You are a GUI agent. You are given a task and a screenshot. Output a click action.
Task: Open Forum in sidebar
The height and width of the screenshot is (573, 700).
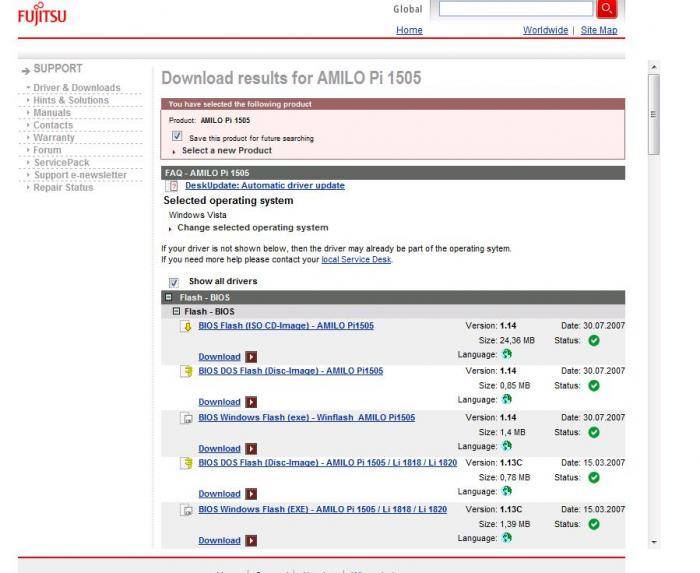[x=47, y=150]
